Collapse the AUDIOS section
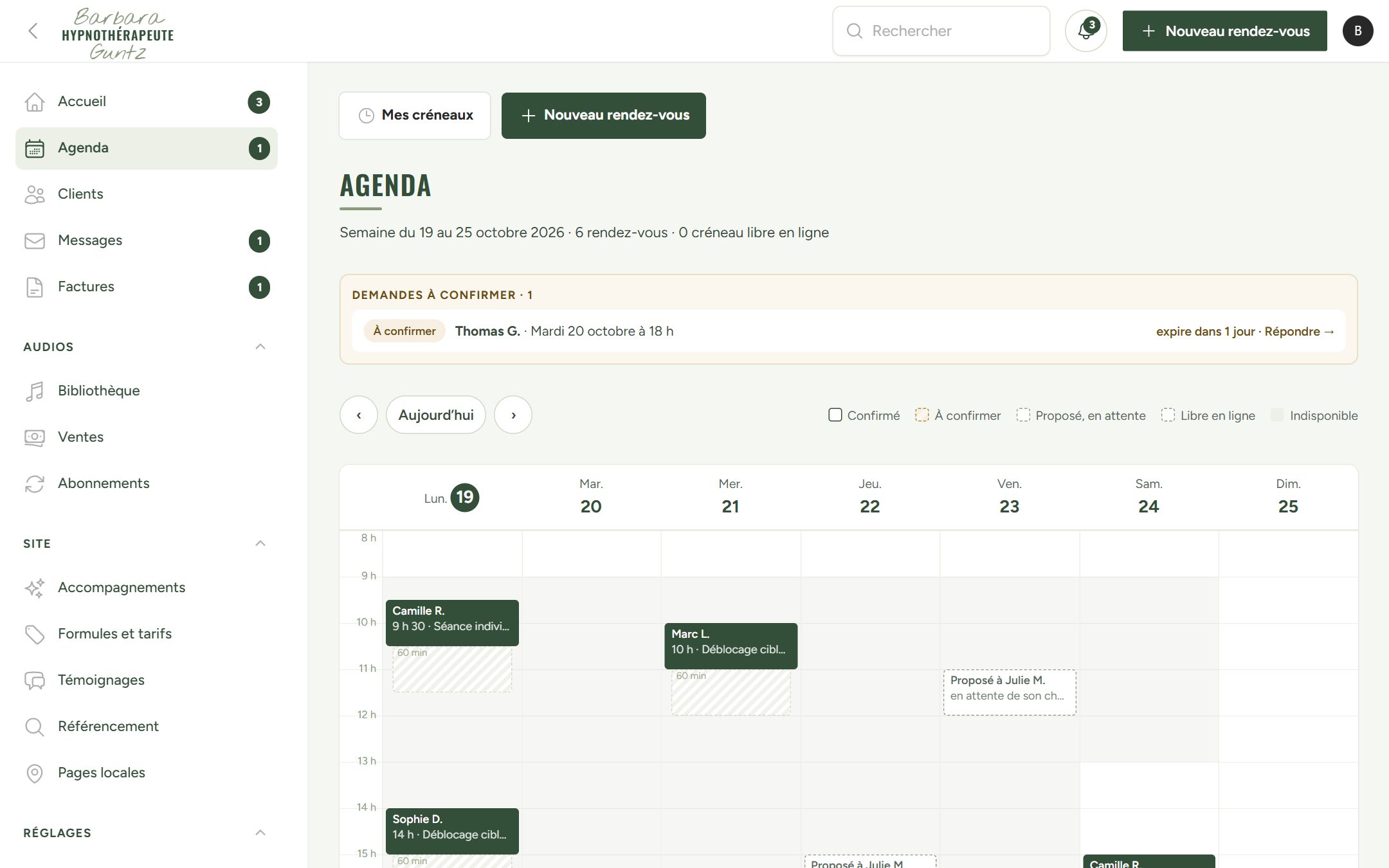The image size is (1389, 868). (x=260, y=347)
